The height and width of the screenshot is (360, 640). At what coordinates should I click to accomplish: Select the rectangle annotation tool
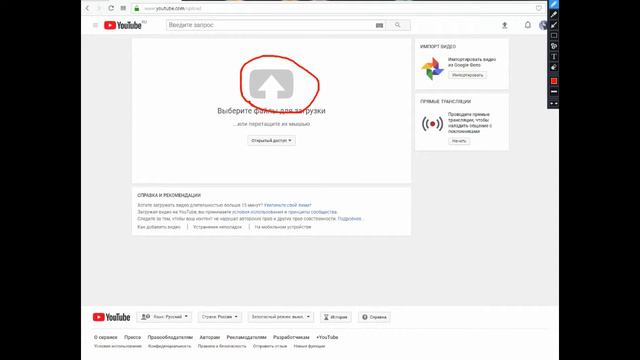click(554, 36)
